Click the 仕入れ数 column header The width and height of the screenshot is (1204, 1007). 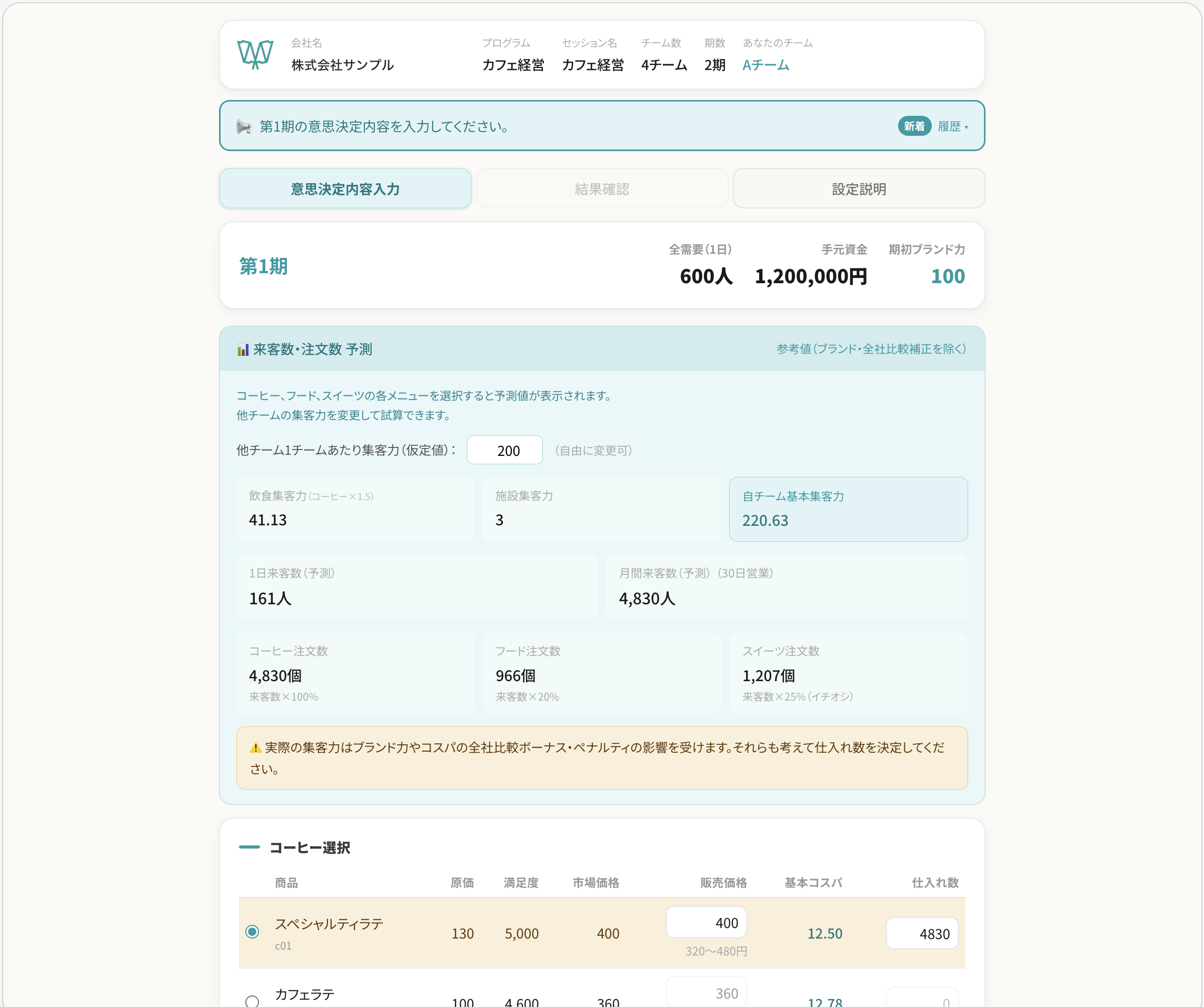coord(935,883)
